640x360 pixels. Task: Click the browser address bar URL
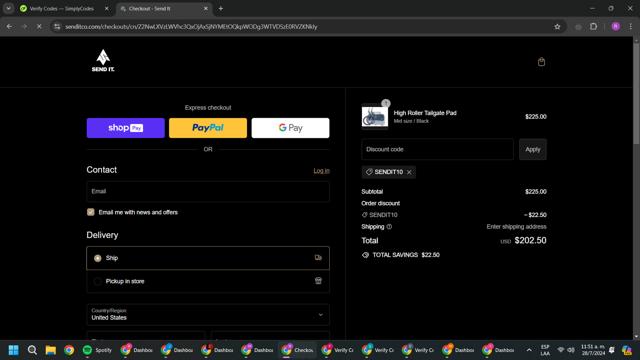191,27
